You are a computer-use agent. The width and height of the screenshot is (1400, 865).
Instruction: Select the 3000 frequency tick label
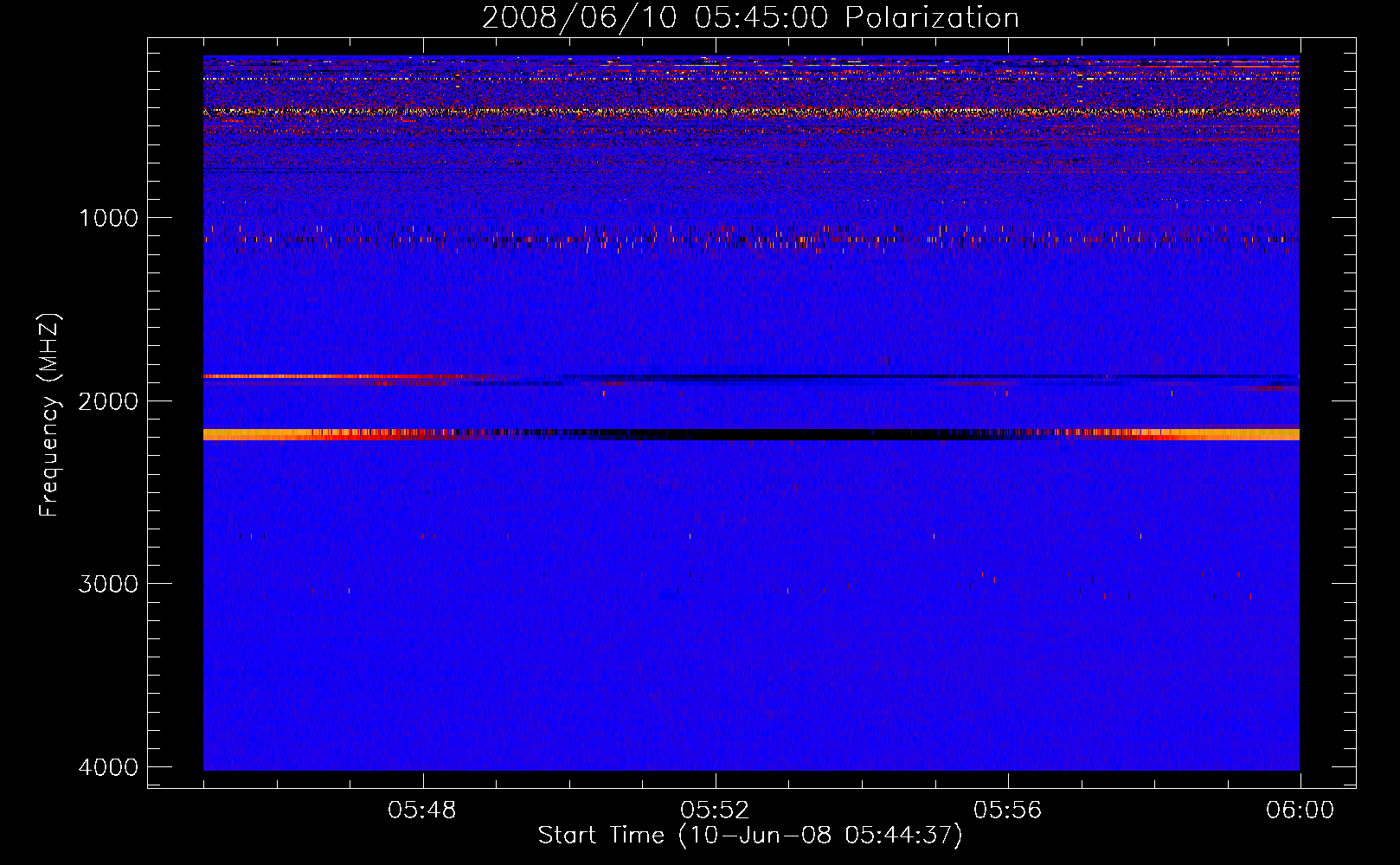108,584
